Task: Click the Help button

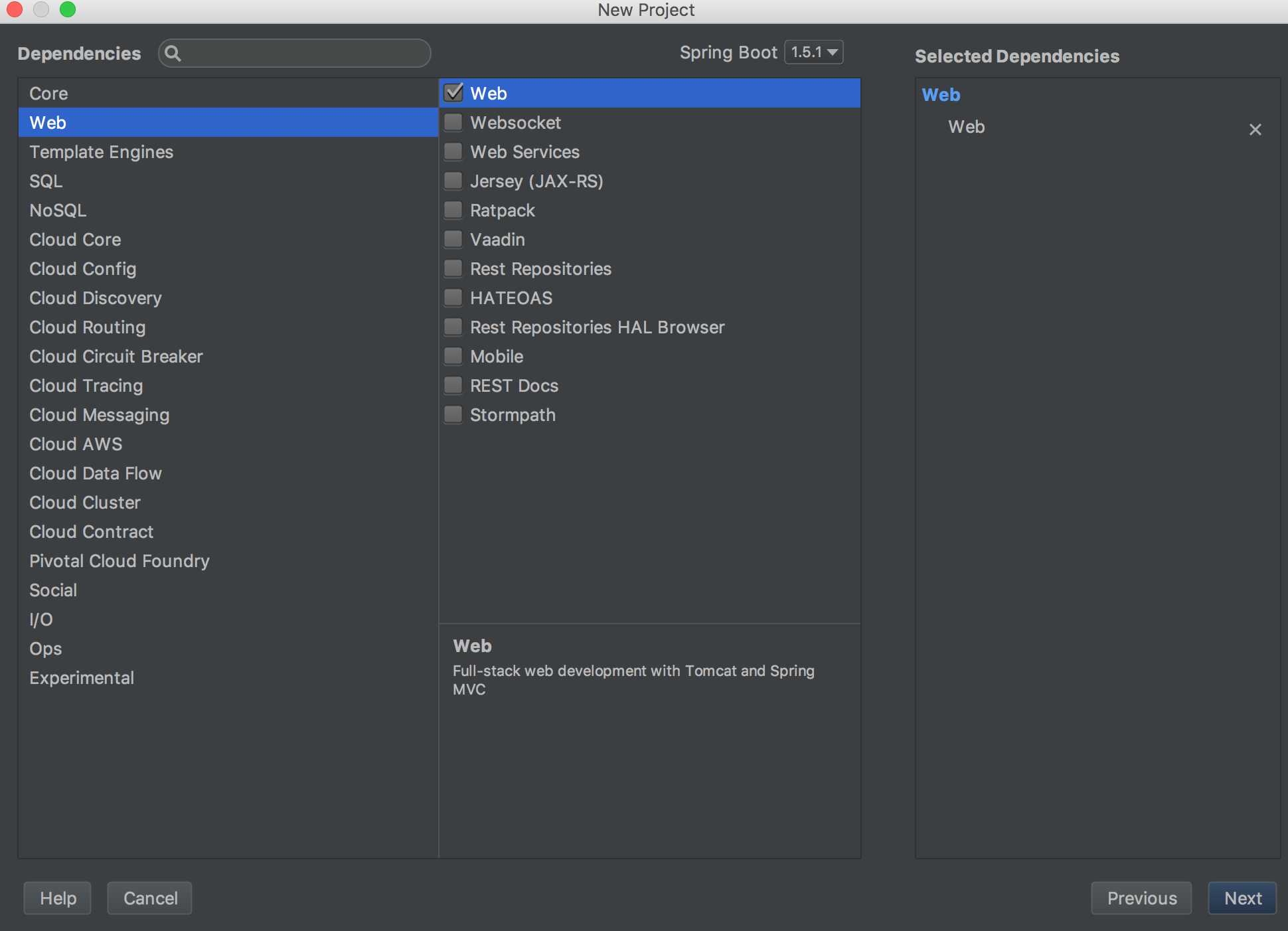Action: click(x=58, y=898)
